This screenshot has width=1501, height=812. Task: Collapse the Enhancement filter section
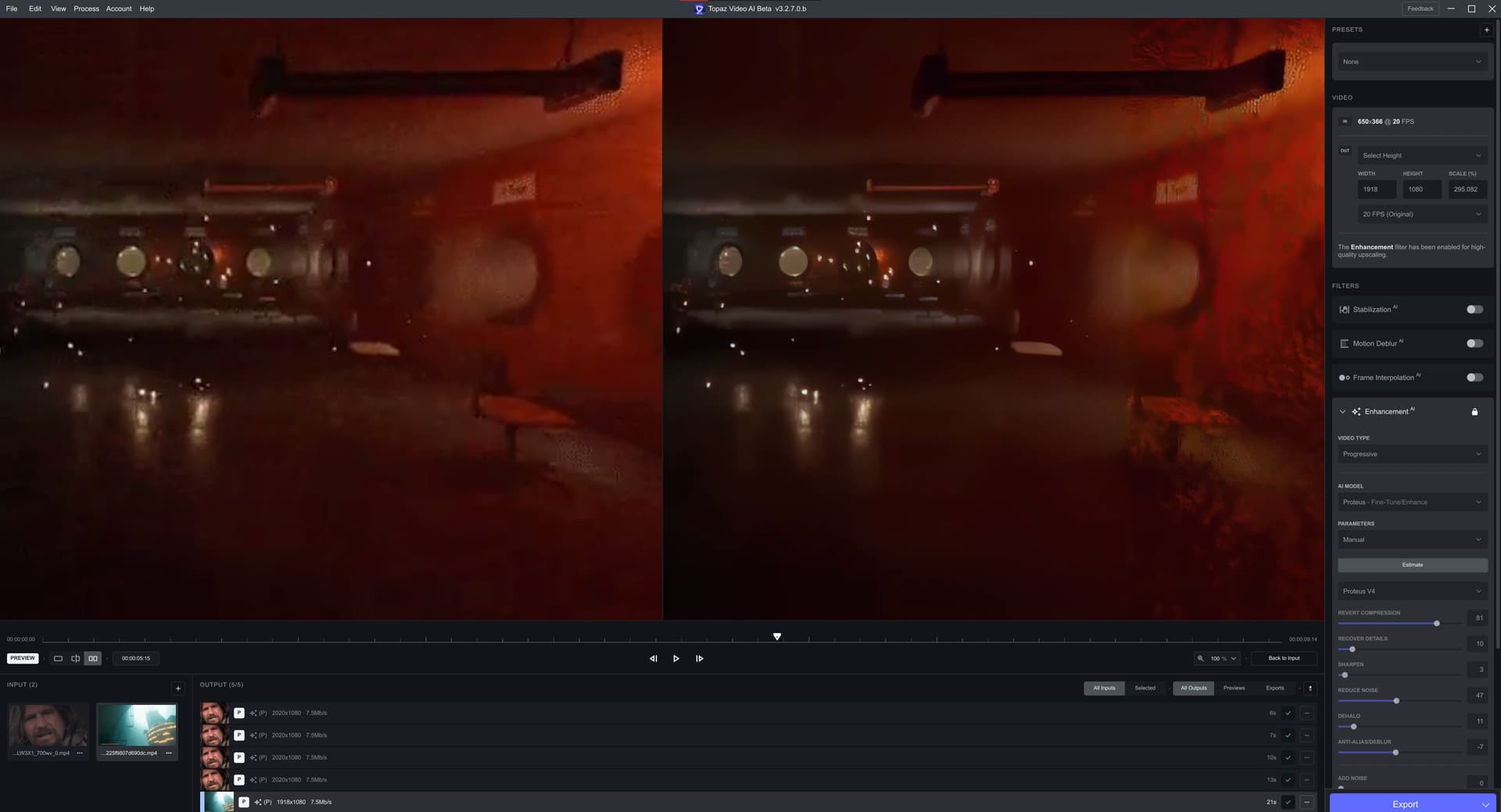pyautogui.click(x=1342, y=412)
